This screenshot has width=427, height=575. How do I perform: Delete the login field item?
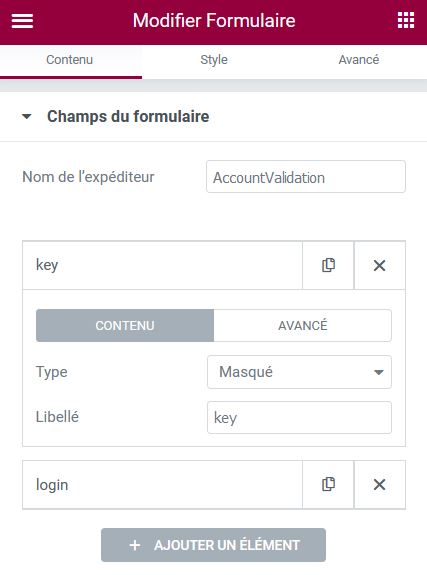click(x=379, y=484)
